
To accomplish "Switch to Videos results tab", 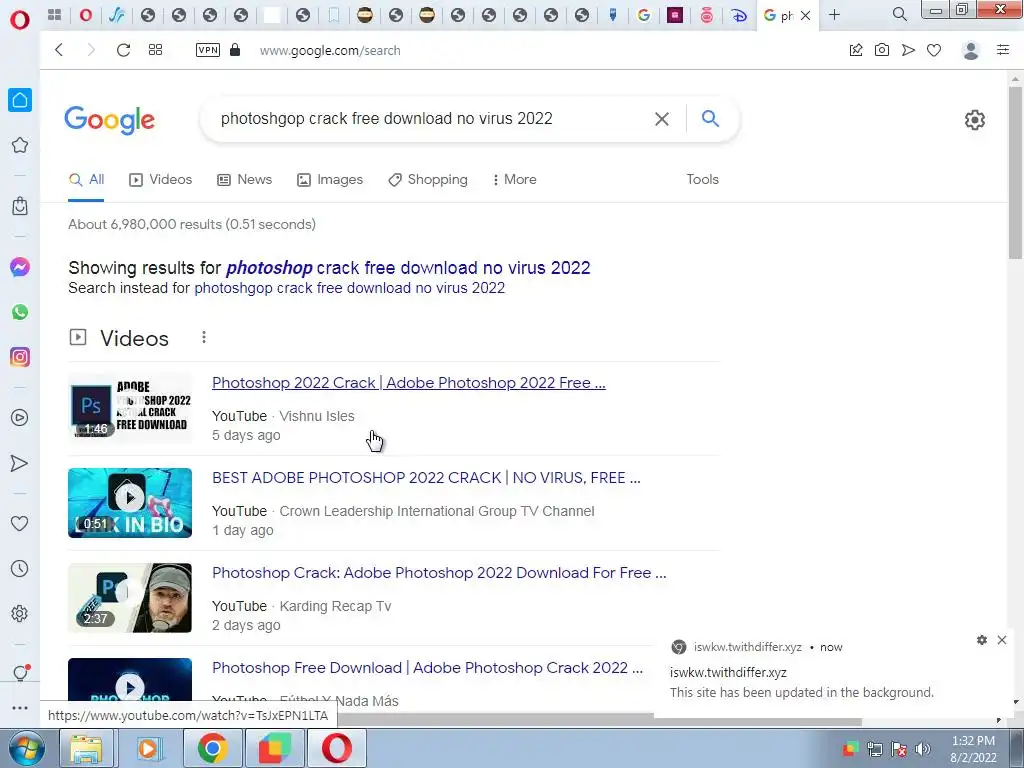I will tap(161, 180).
